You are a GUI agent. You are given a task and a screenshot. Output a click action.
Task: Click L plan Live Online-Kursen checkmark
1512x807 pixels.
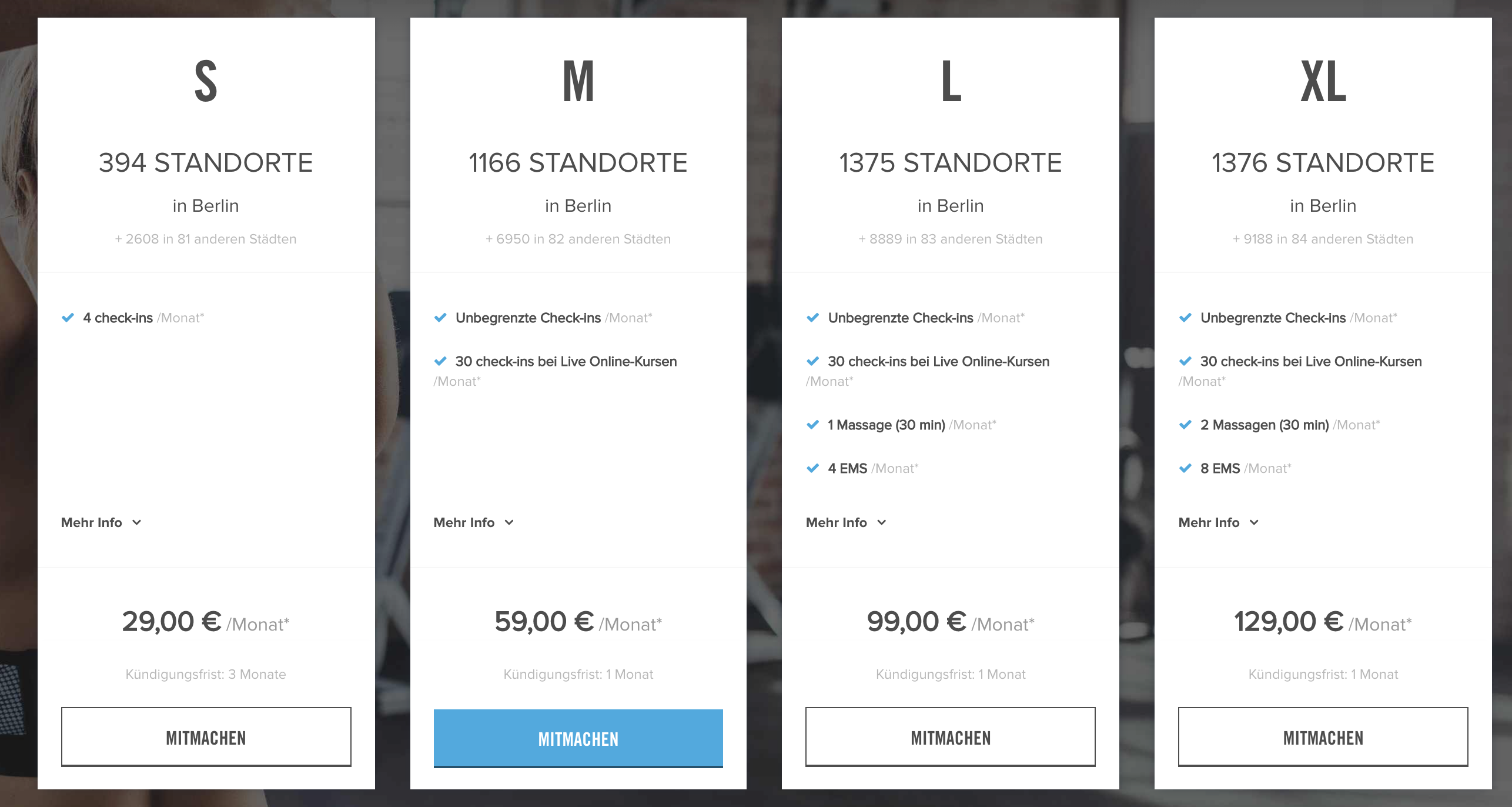pos(813,361)
